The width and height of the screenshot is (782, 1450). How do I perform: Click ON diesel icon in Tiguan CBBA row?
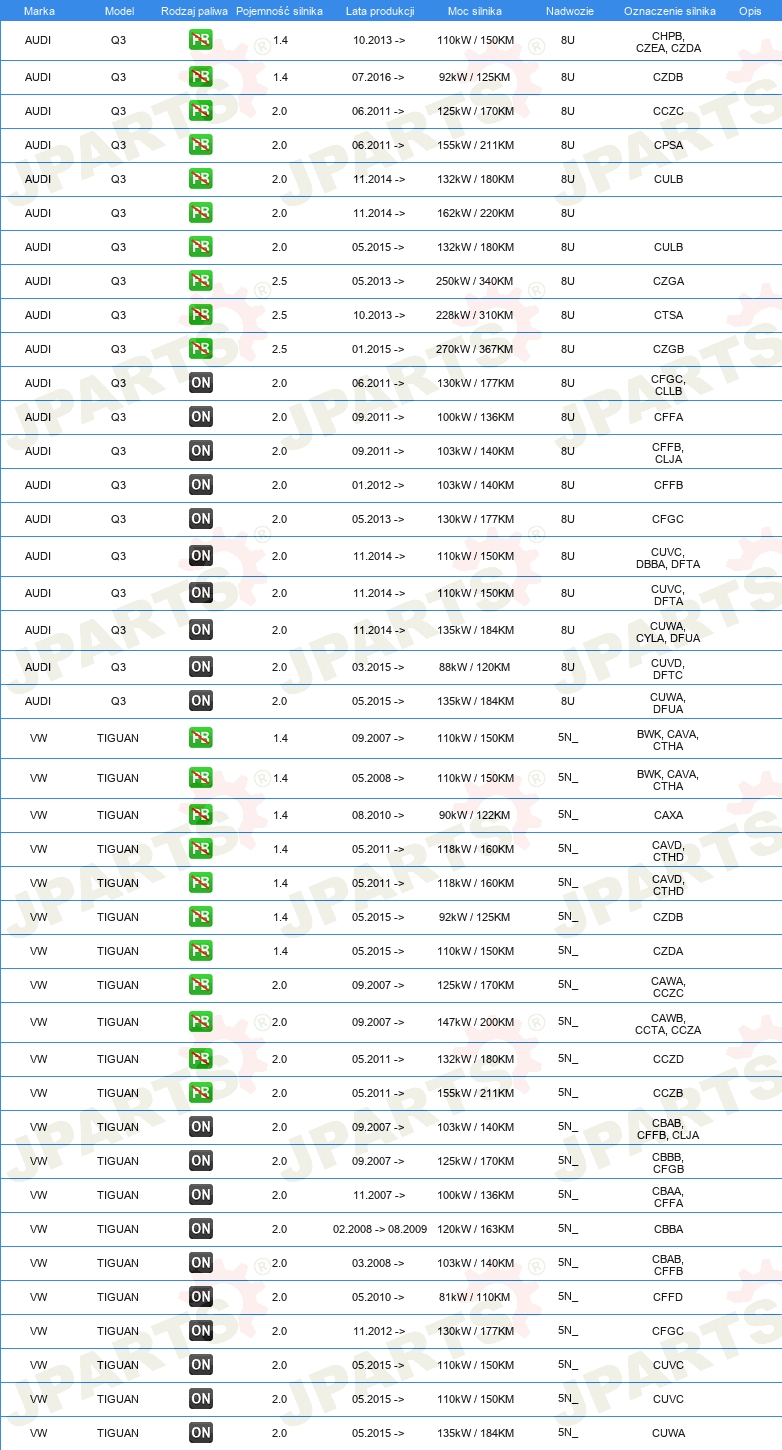[201, 1229]
